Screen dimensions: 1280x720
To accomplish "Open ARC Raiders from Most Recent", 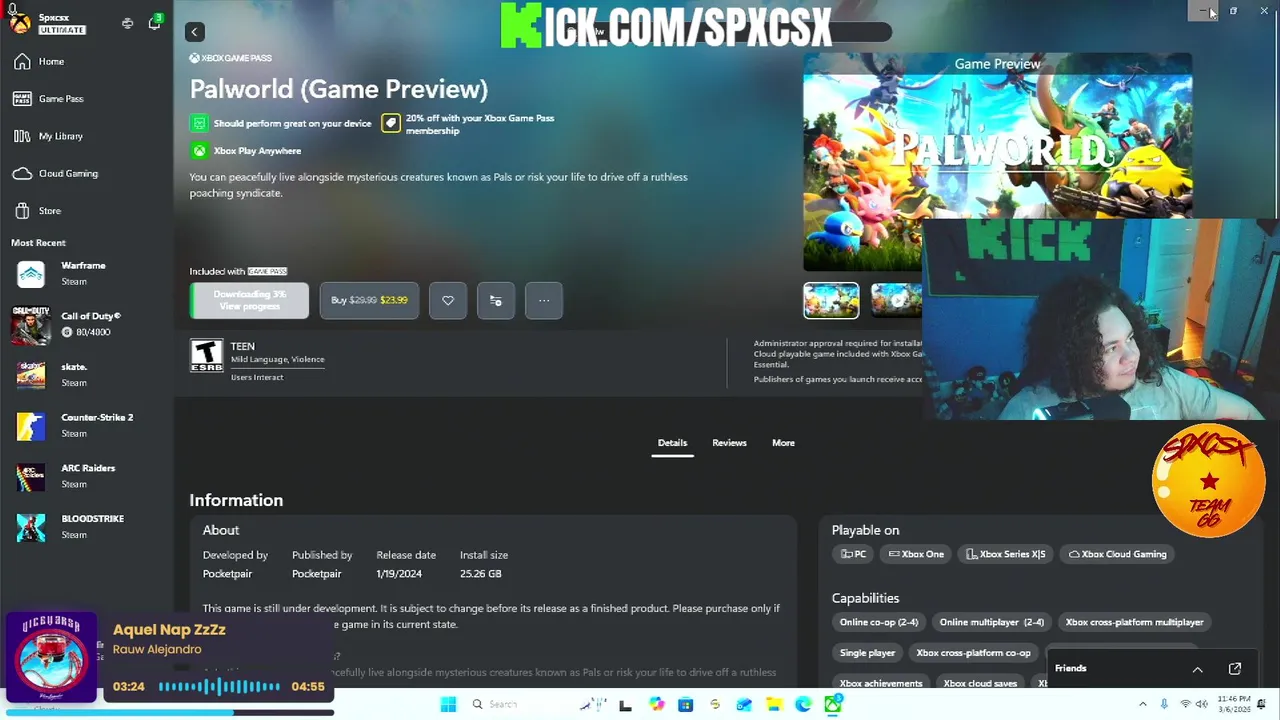I will tap(87, 476).
